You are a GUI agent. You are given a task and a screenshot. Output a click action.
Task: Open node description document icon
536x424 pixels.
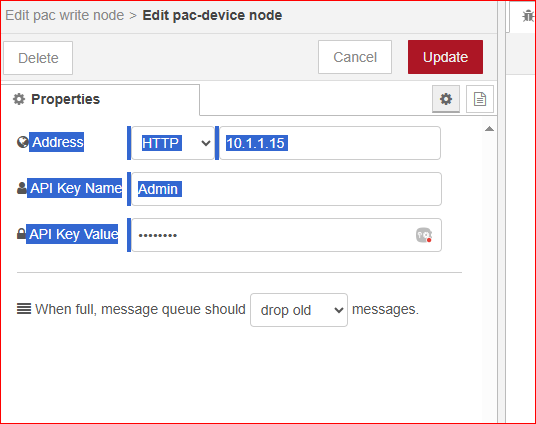click(x=480, y=99)
